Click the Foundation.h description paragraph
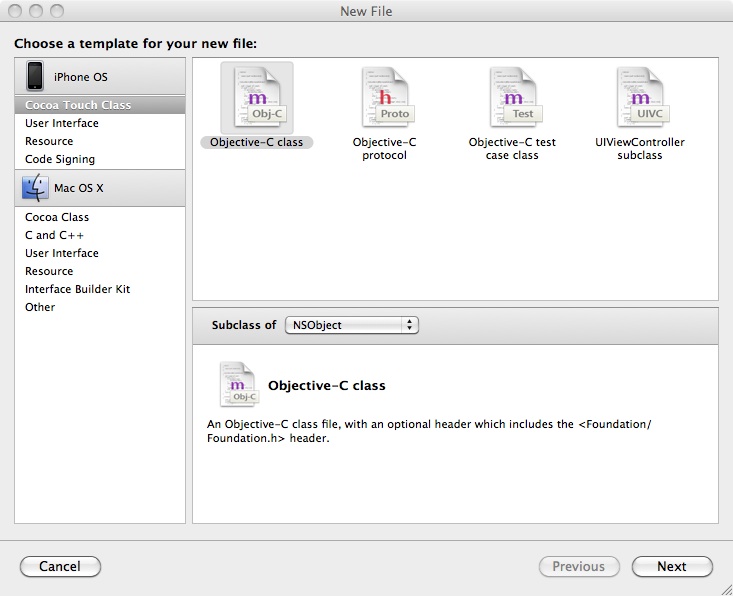Screen dimensions: 733x596 click(x=429, y=431)
